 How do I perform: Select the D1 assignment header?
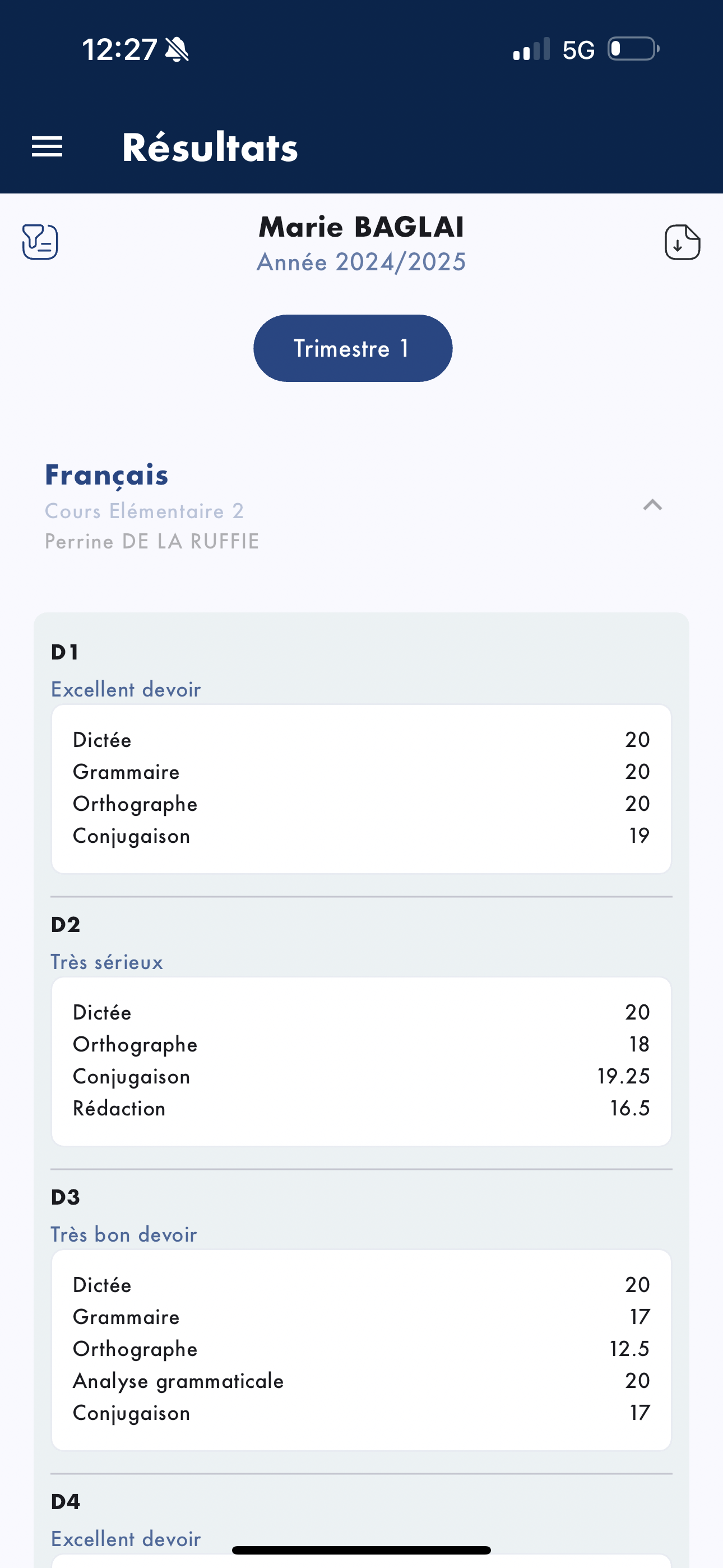tap(64, 653)
